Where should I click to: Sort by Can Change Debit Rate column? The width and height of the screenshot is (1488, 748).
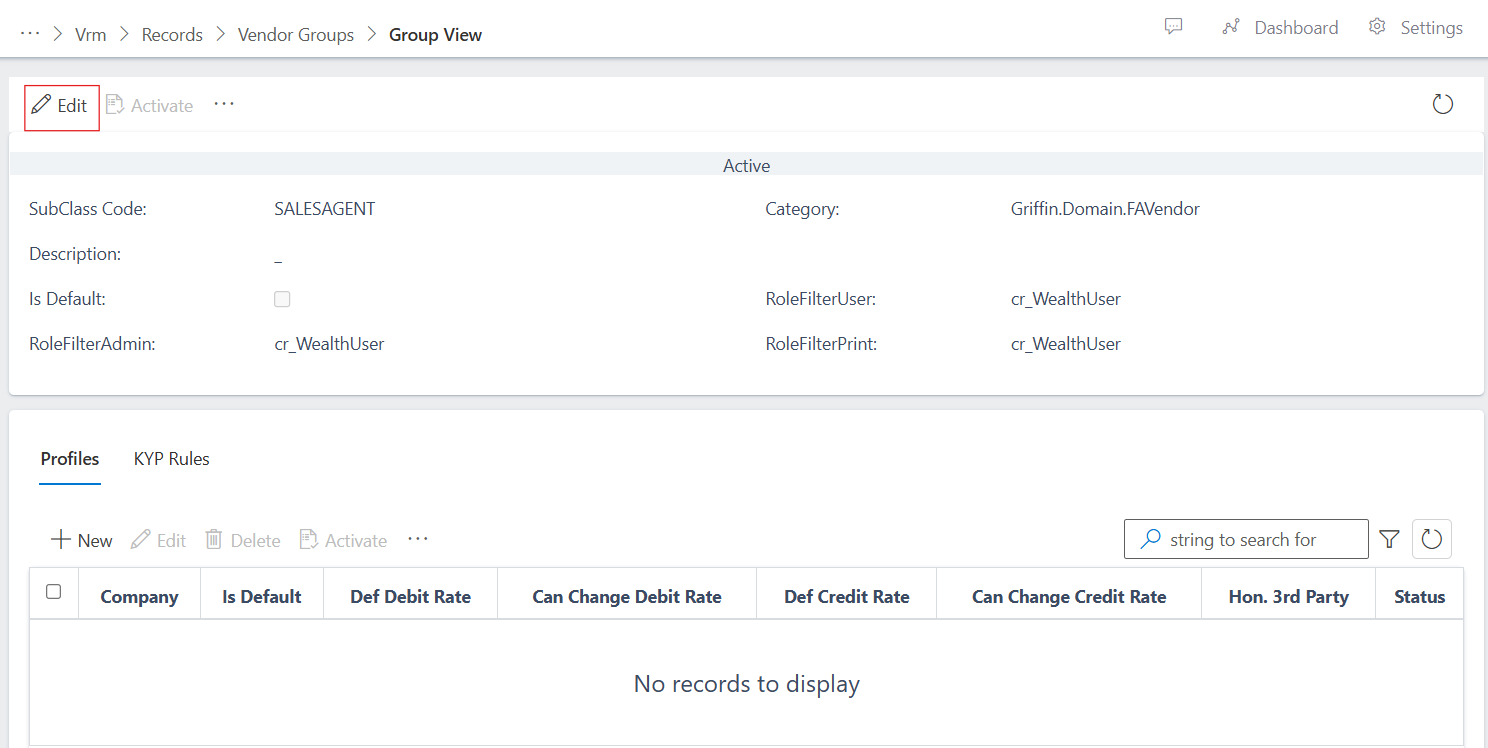tap(627, 597)
